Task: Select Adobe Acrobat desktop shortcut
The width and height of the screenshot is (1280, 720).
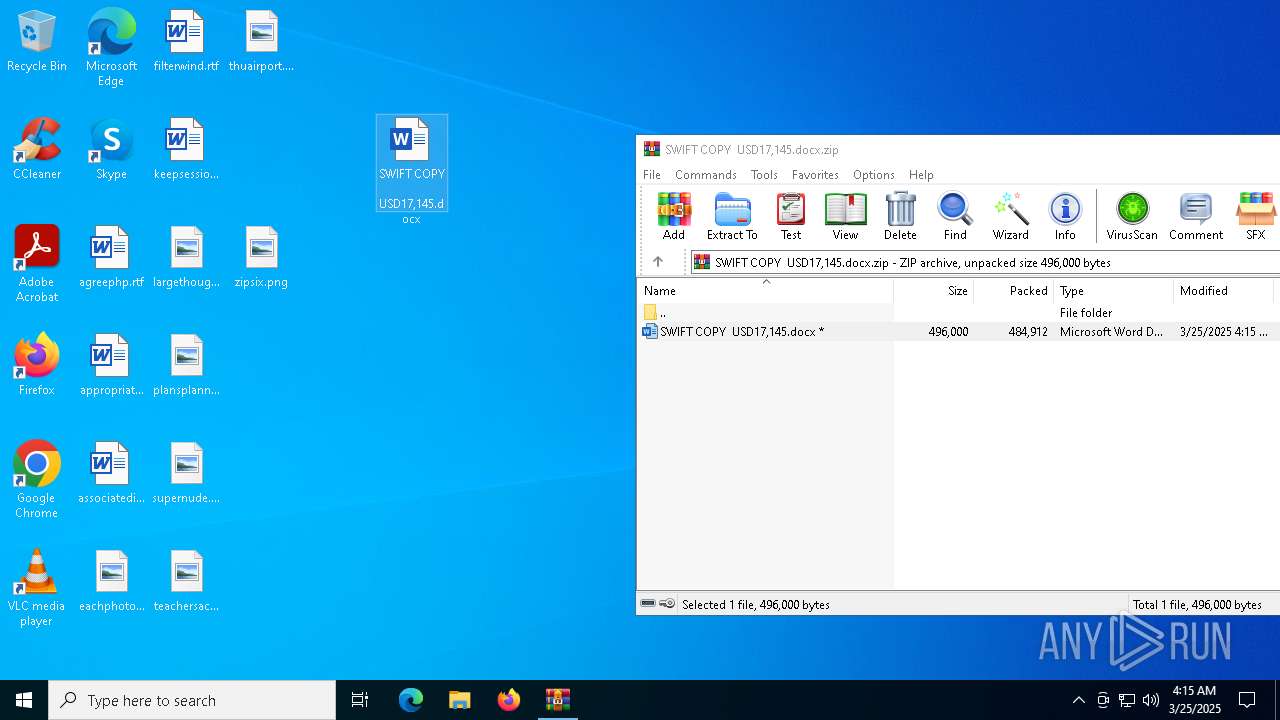Action: click(36, 264)
